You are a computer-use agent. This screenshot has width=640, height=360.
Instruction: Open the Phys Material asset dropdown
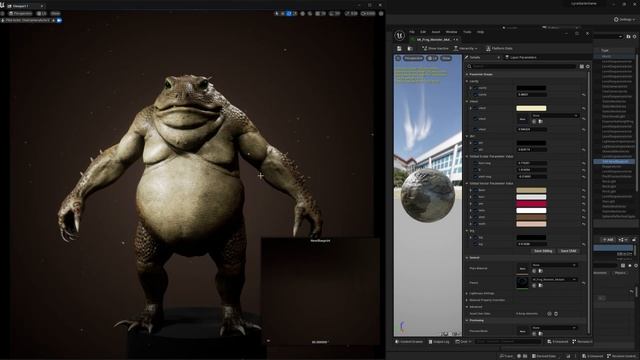554,265
